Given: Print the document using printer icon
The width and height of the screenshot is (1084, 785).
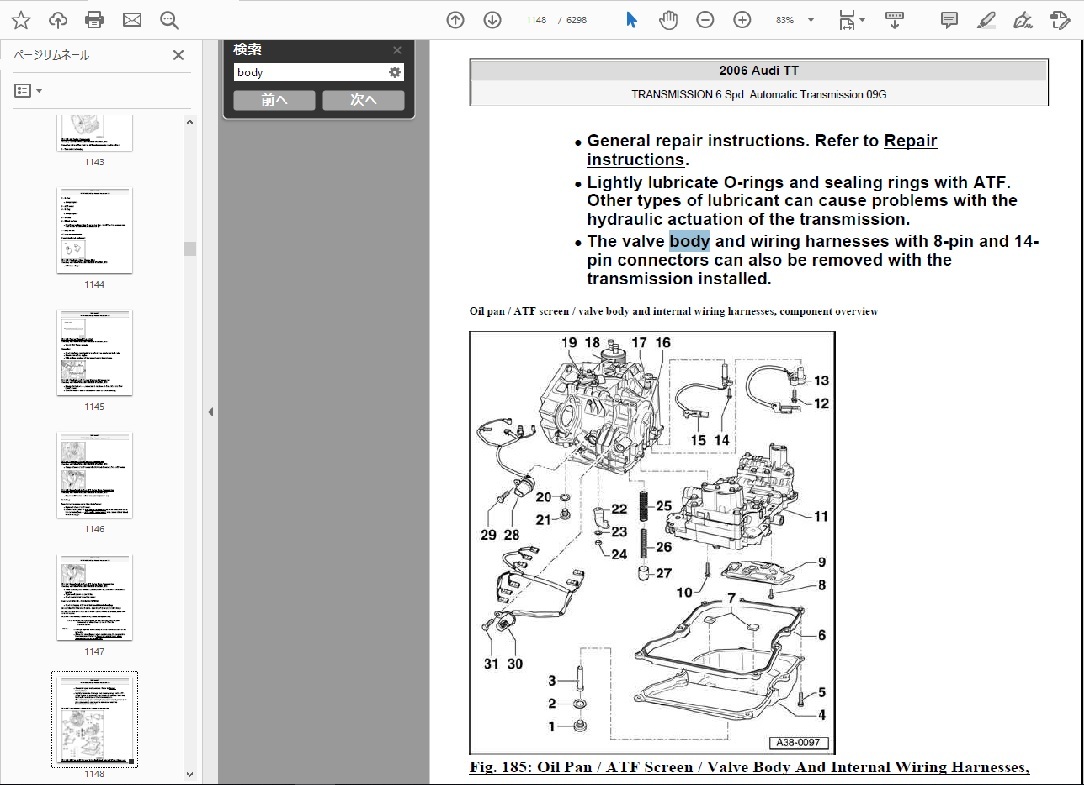Looking at the screenshot, I should point(95,20).
